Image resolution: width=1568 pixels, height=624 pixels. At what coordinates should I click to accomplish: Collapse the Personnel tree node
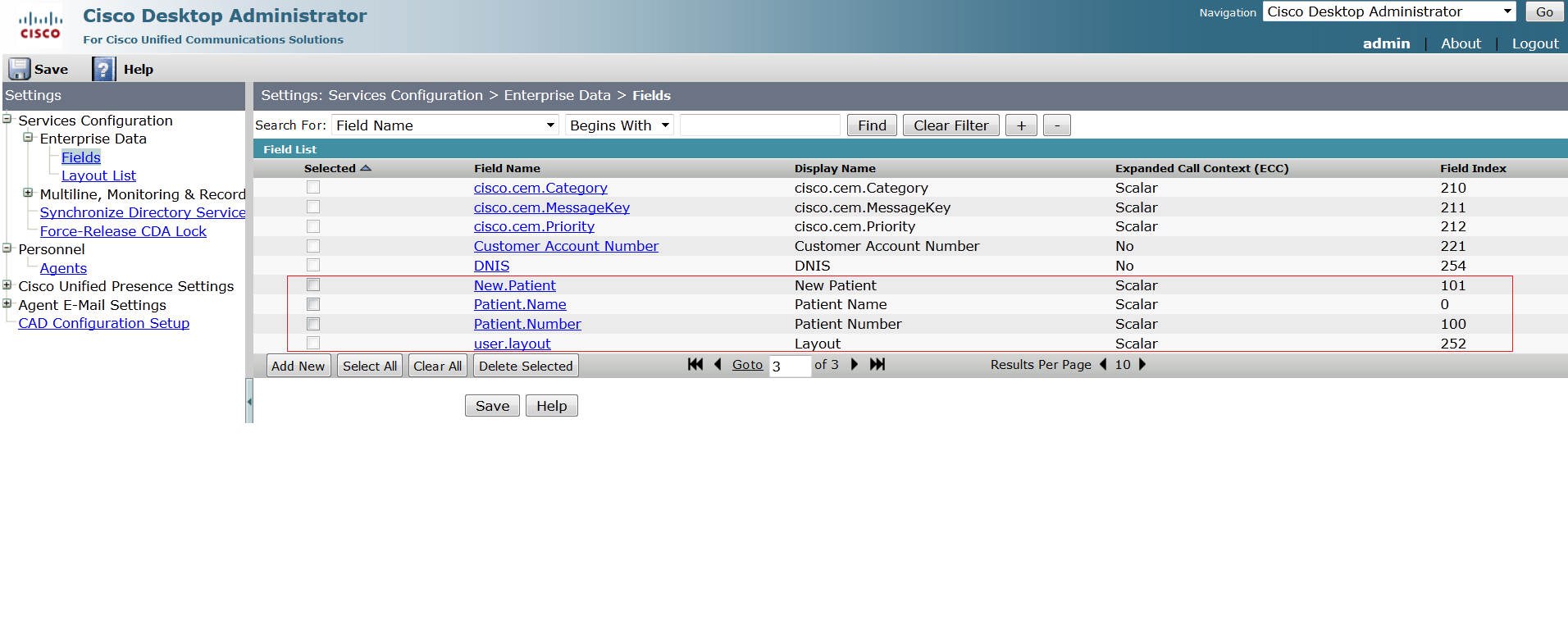(x=7, y=248)
